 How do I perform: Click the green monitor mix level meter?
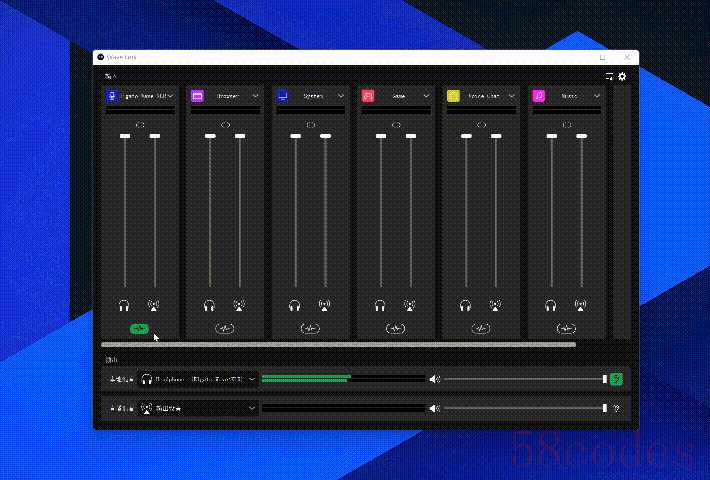[343, 379]
